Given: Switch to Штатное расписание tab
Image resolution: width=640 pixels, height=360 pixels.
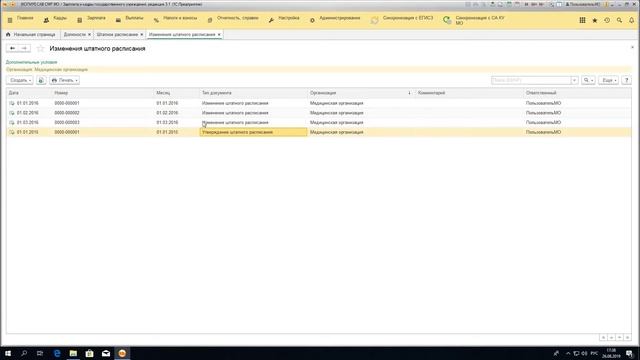Looking at the screenshot, I should [x=117, y=35].
